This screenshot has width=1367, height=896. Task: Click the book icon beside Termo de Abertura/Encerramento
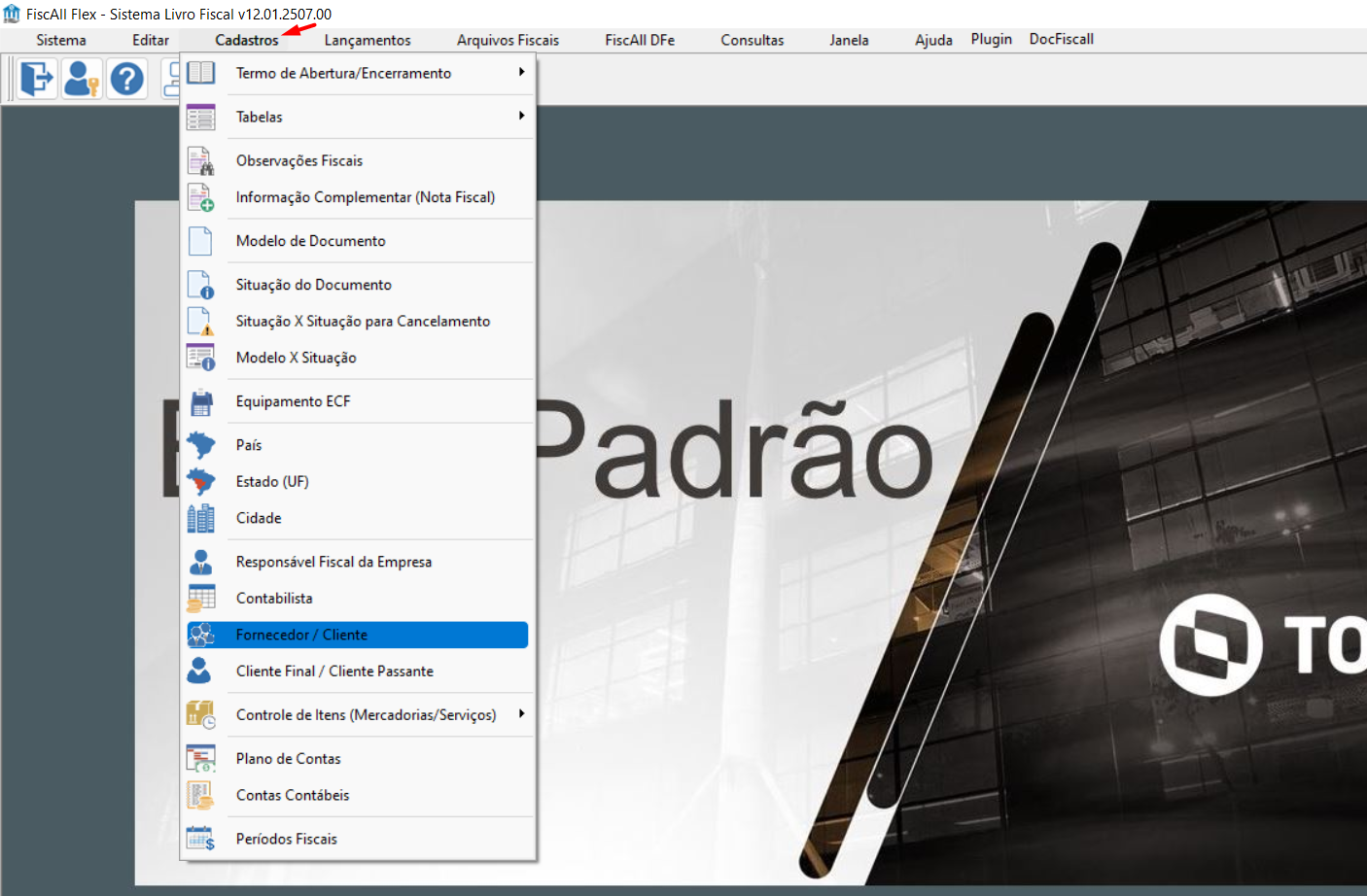[201, 73]
